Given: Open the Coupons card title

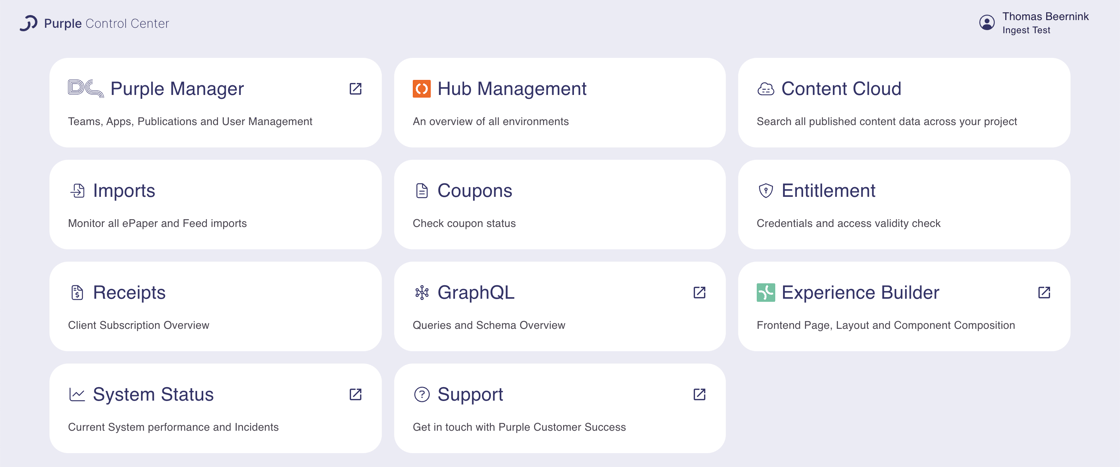Looking at the screenshot, I should coord(475,191).
